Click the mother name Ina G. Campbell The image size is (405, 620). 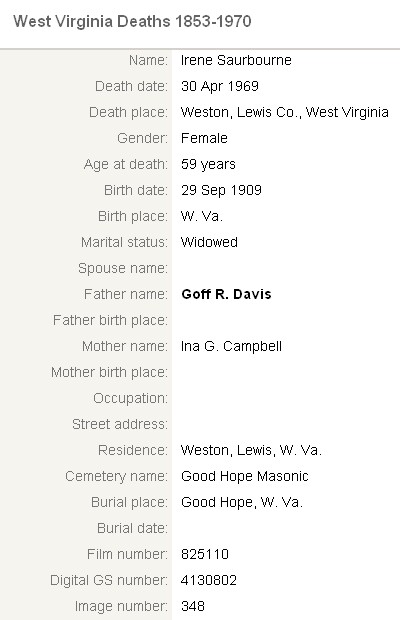(x=231, y=346)
